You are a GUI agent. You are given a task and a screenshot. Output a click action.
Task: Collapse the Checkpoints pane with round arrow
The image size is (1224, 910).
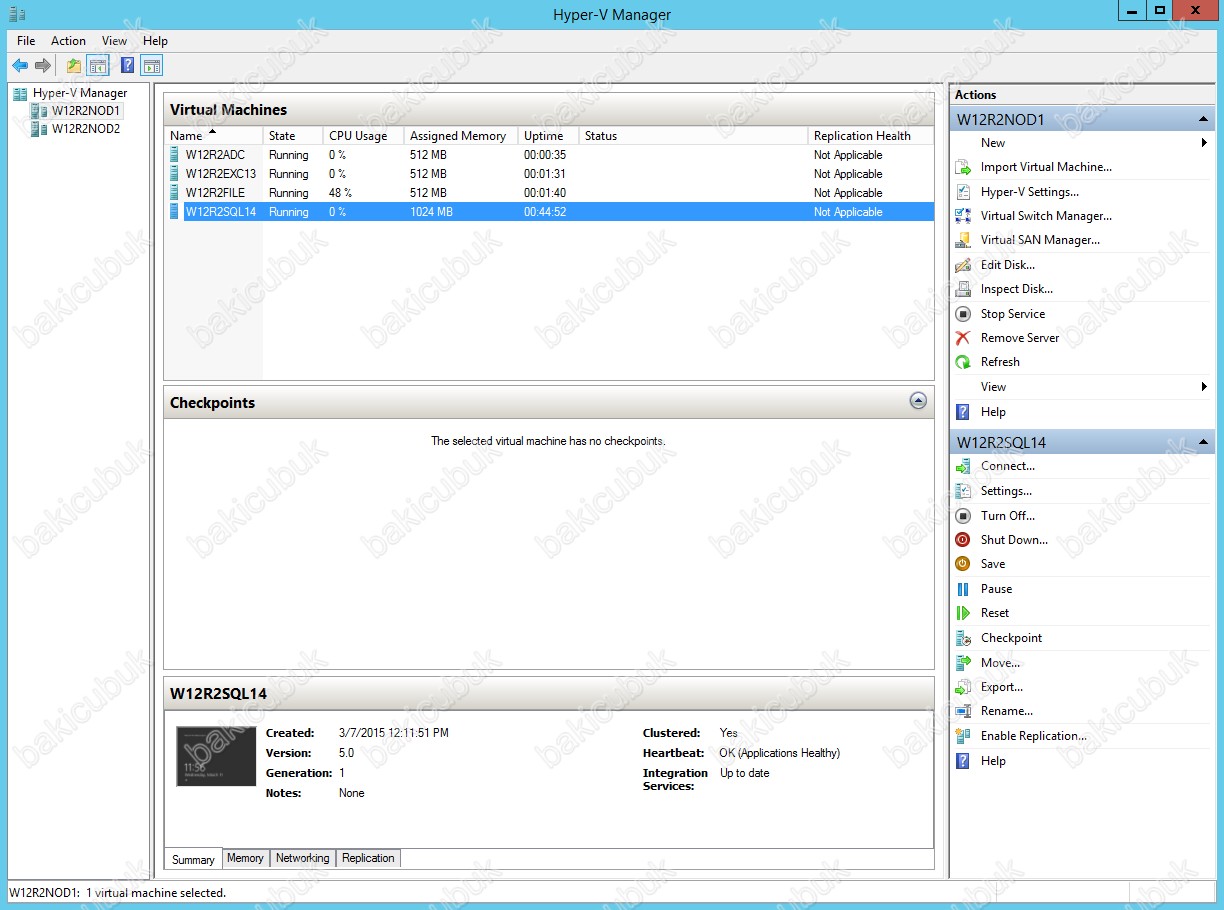(x=918, y=401)
